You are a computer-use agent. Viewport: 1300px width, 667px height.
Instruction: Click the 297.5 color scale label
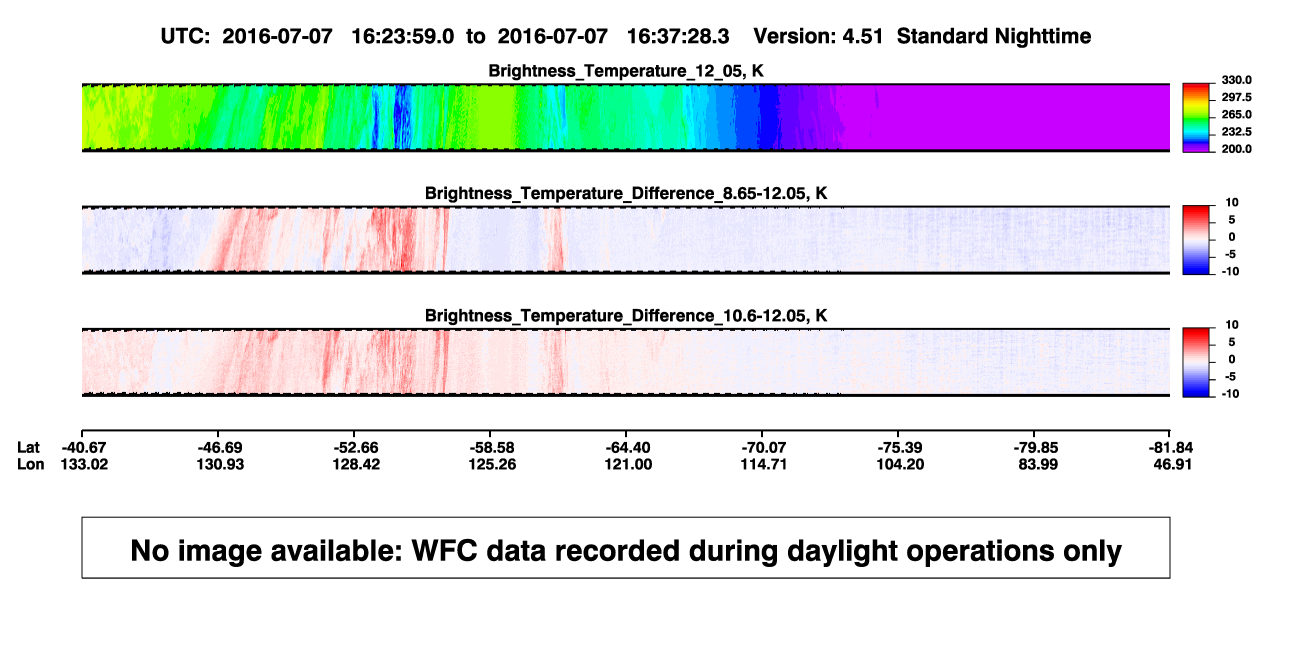1236,97
